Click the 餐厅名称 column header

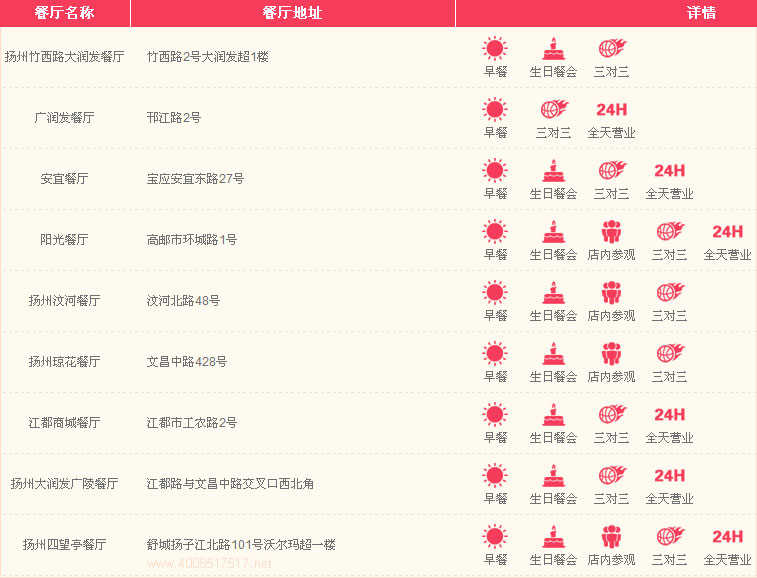pos(65,13)
